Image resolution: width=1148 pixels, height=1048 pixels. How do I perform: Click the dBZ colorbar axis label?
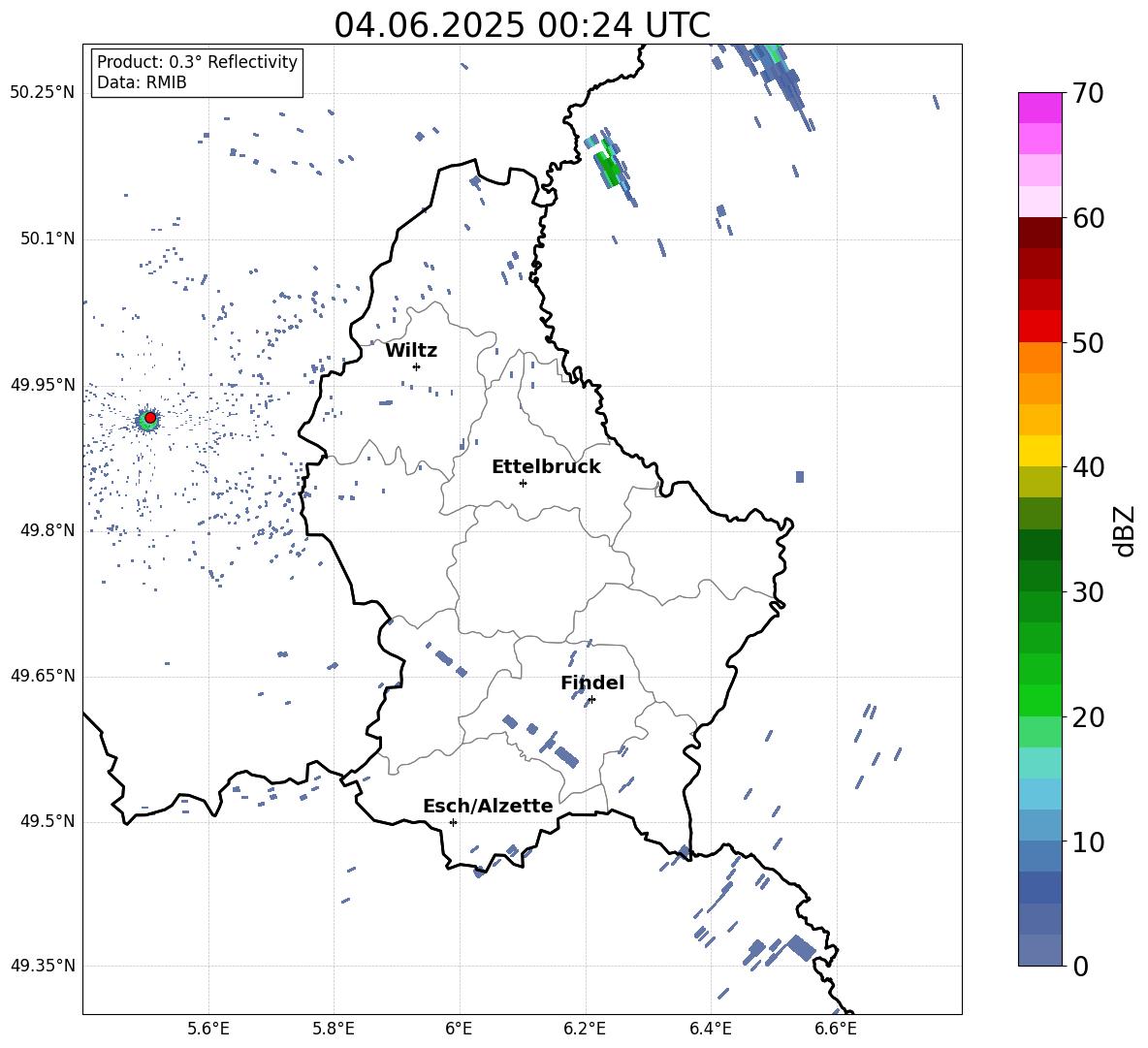pyautogui.click(x=1126, y=530)
